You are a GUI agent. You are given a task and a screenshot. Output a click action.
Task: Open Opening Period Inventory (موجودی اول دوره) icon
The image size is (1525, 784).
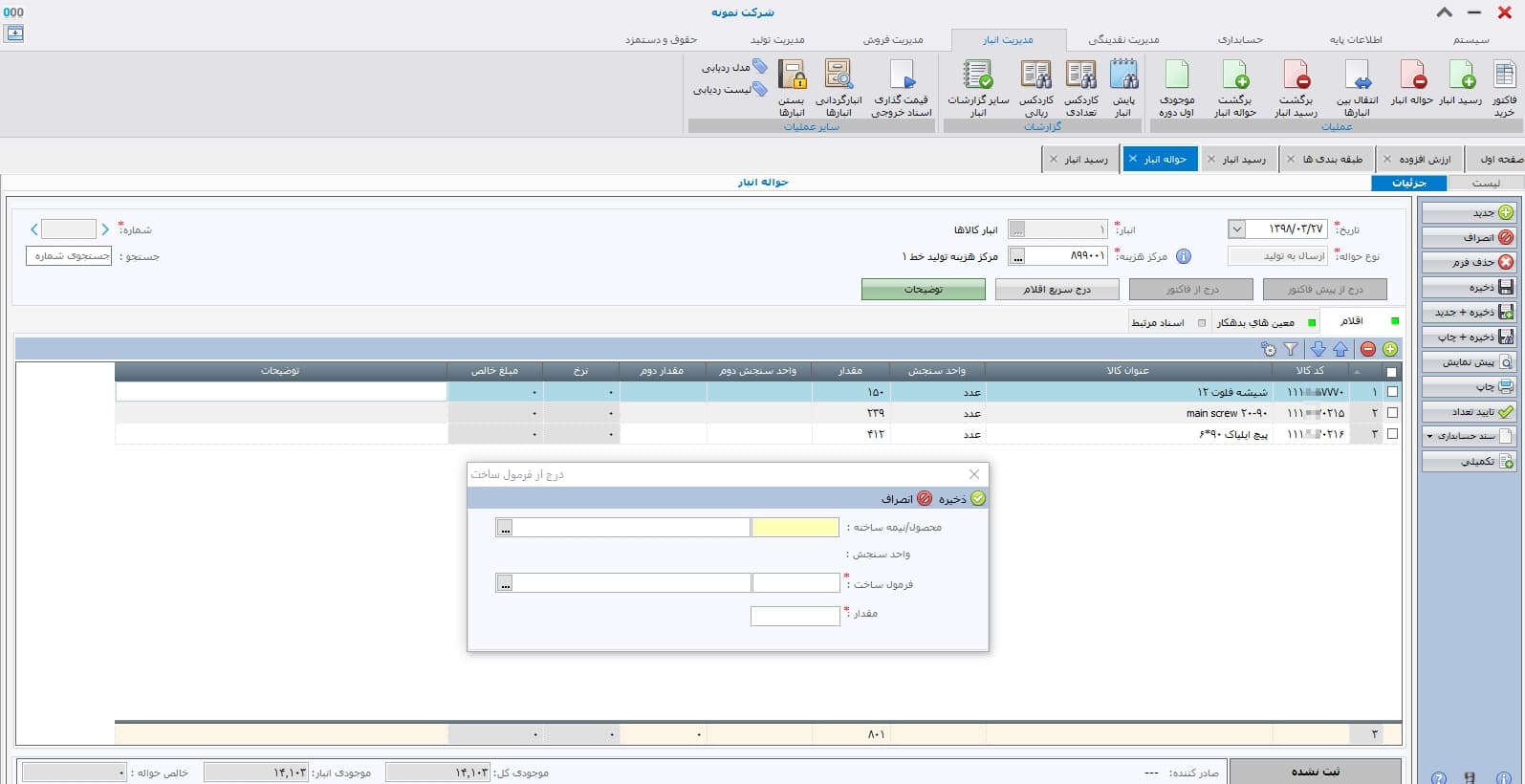point(1177,87)
